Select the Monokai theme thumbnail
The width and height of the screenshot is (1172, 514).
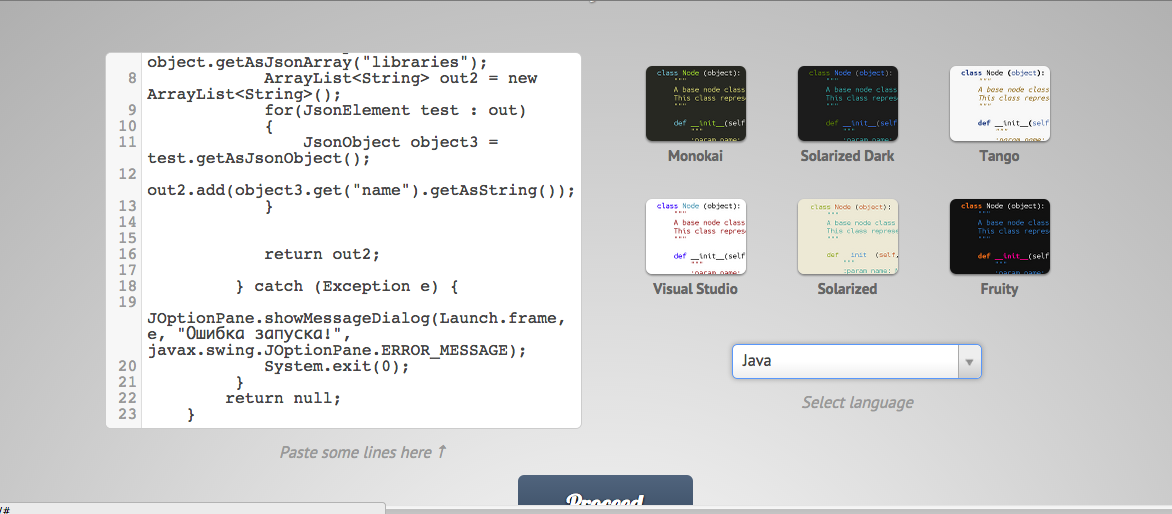coord(696,103)
